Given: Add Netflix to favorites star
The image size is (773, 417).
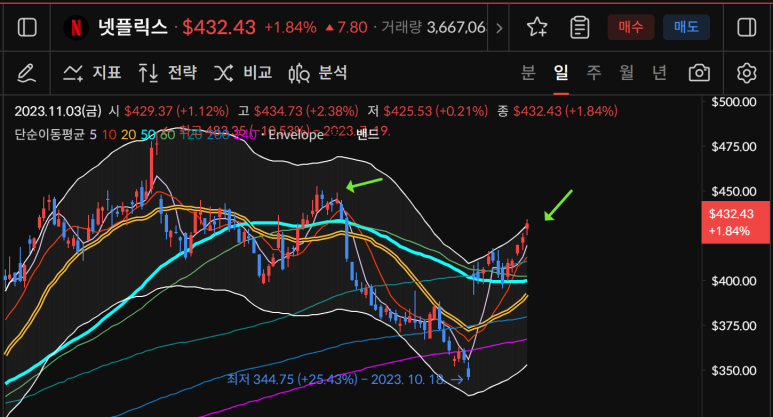Looking at the screenshot, I should tap(537, 27).
